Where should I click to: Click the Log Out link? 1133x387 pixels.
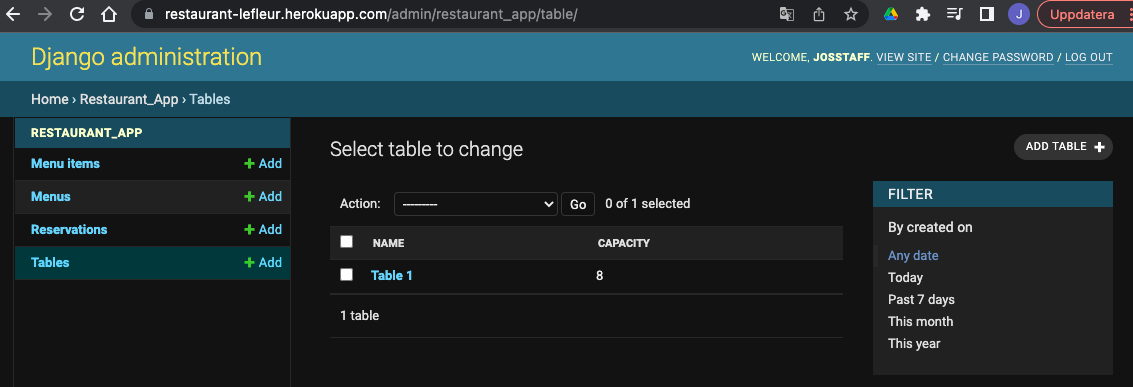(1088, 57)
